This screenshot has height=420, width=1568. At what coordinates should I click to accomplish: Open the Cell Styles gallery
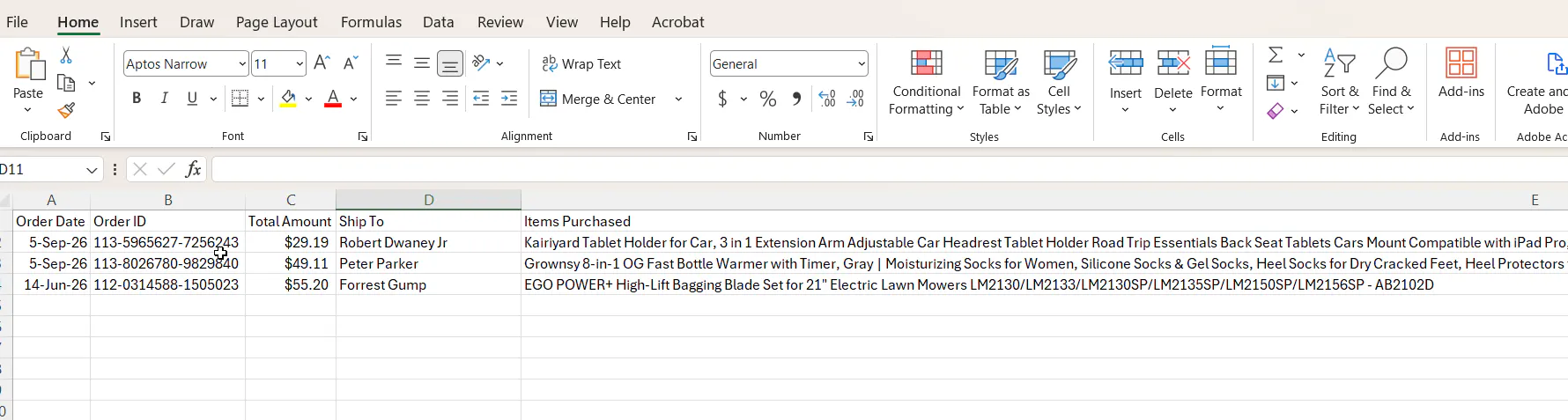(1059, 82)
